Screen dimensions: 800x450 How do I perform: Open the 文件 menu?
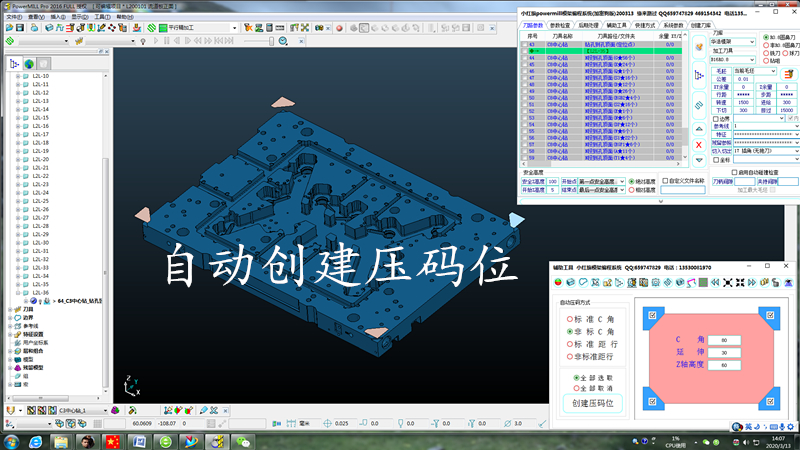[14, 17]
